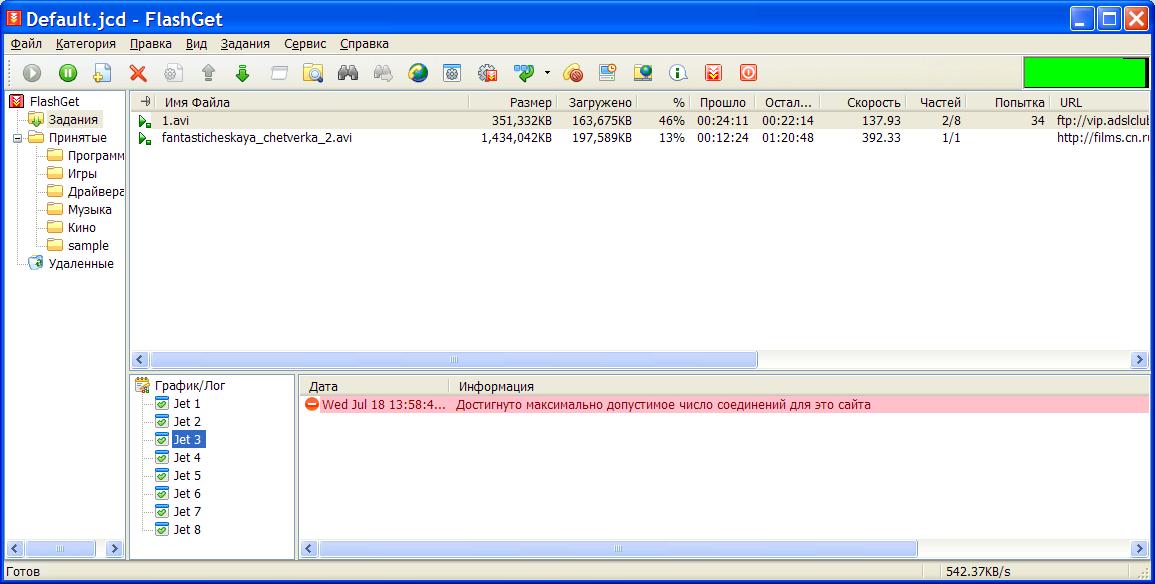Viewport: 1155px width, 584px height.
Task: Click the red FlashGet logo toolbar icon
Action: click(713, 73)
